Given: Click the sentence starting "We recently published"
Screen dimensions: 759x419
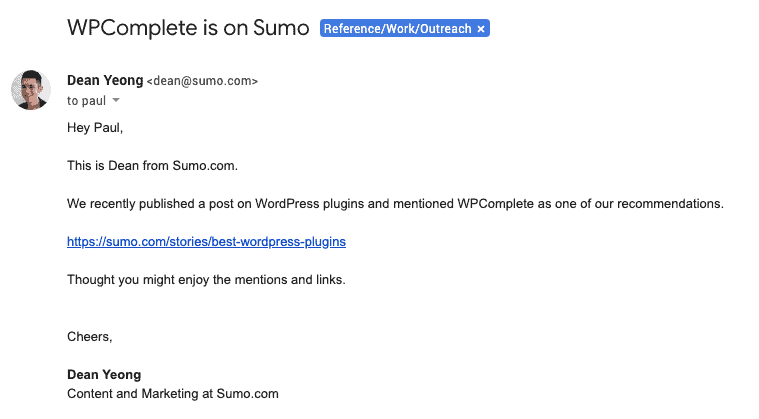Looking at the screenshot, I should (395, 204).
